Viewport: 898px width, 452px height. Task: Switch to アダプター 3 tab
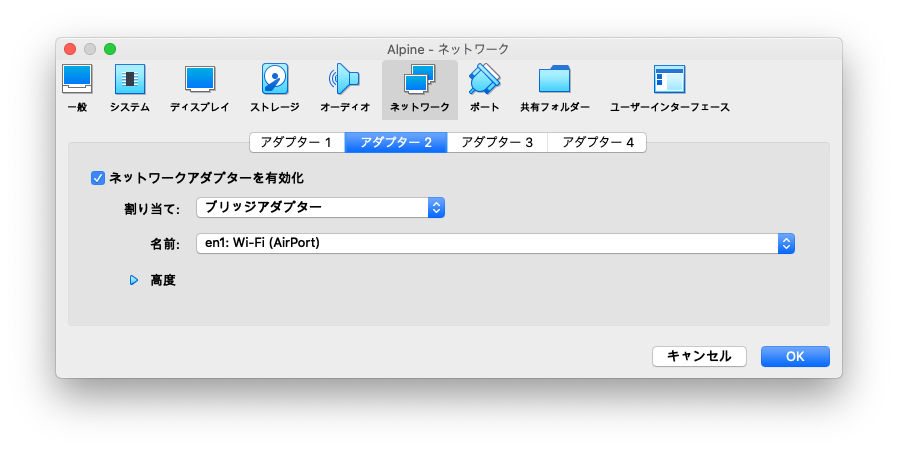497,142
